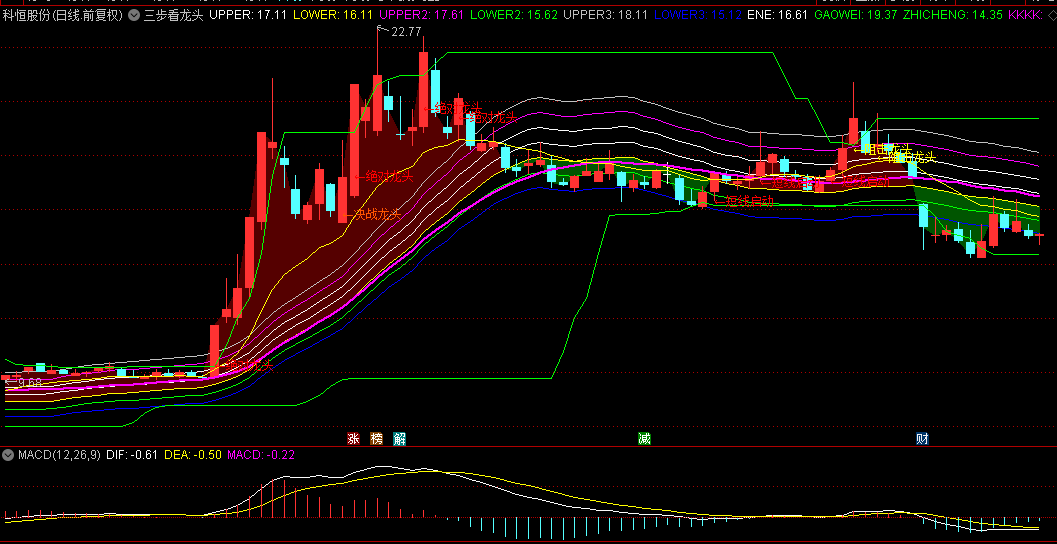Image resolution: width=1057 pixels, height=544 pixels.
Task: Select the green LOWER2: 15.62 value
Action: tap(514, 15)
